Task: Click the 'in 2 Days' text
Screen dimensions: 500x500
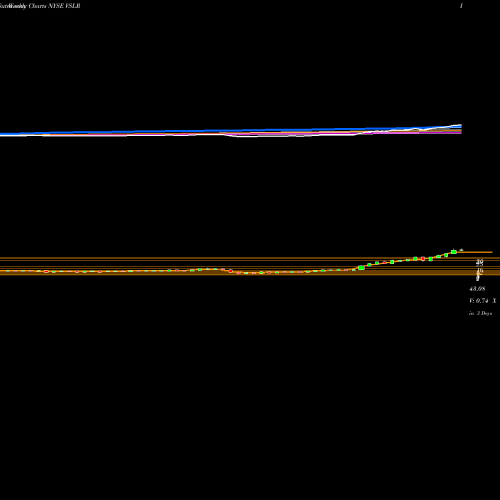Action: (480, 313)
